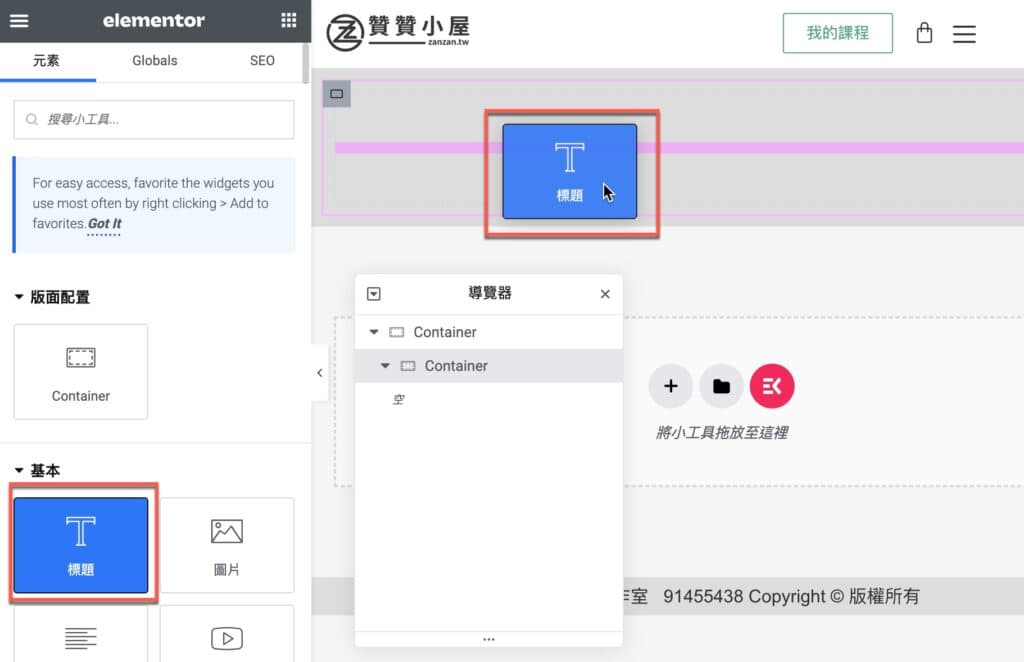1024x662 pixels.
Task: Select the top-level Container row
Action: point(488,332)
